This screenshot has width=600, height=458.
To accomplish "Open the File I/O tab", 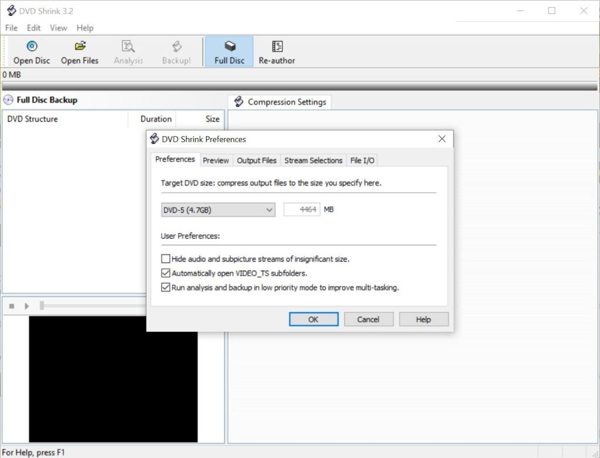I will pos(362,160).
